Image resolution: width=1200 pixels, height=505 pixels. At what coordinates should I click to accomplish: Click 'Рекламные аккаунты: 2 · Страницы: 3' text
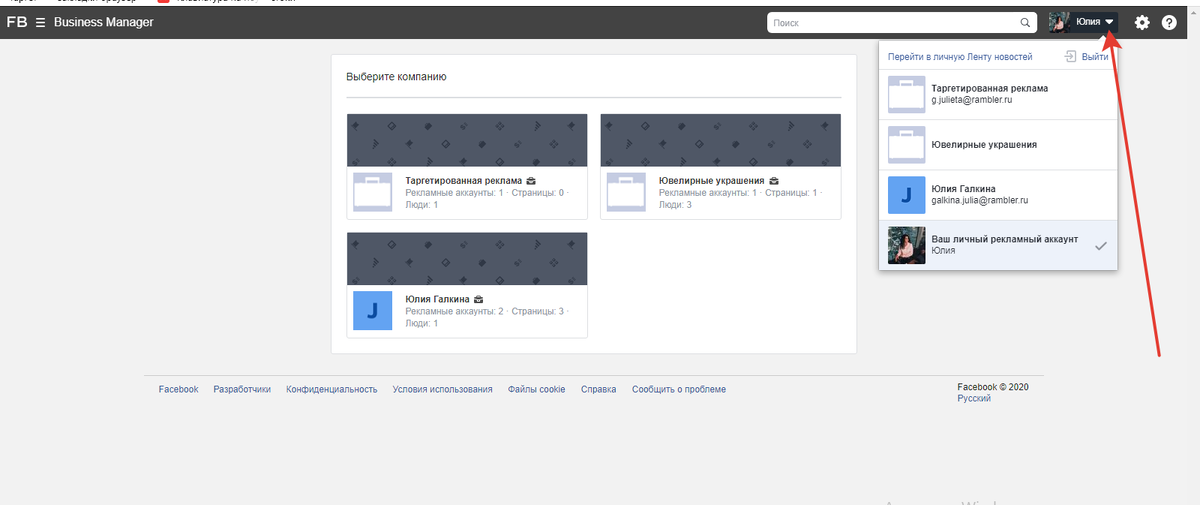click(485, 311)
